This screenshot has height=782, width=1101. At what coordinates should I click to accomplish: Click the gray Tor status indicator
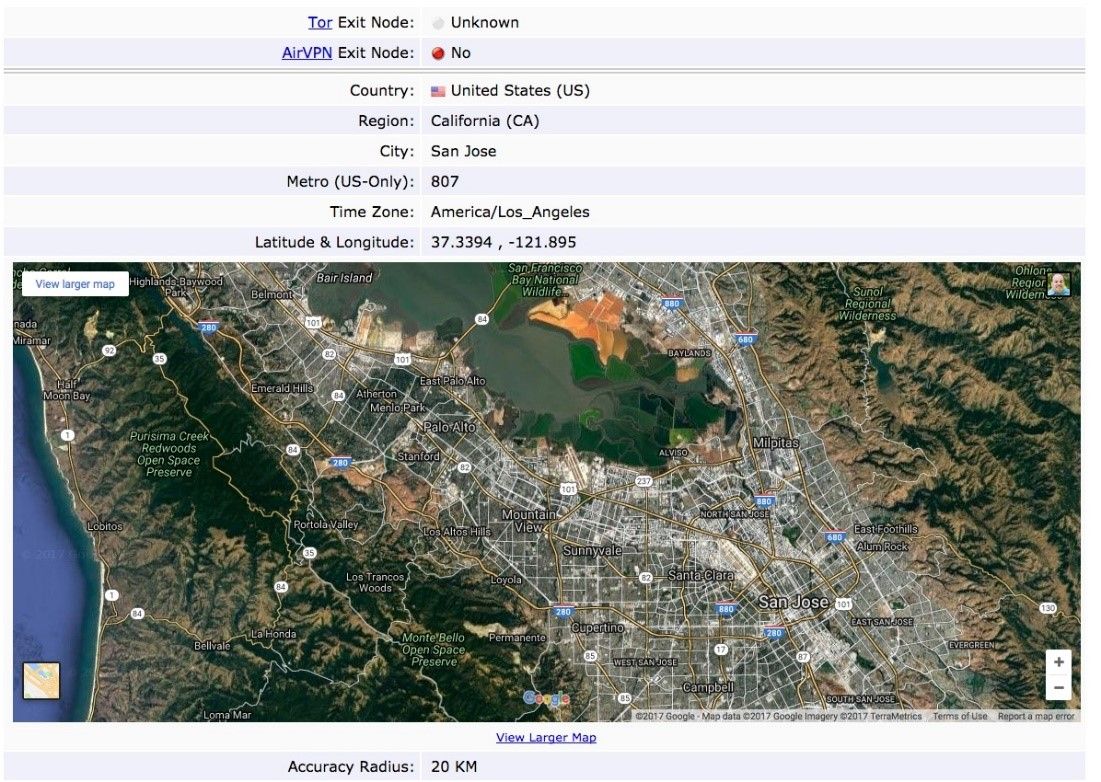click(x=438, y=23)
